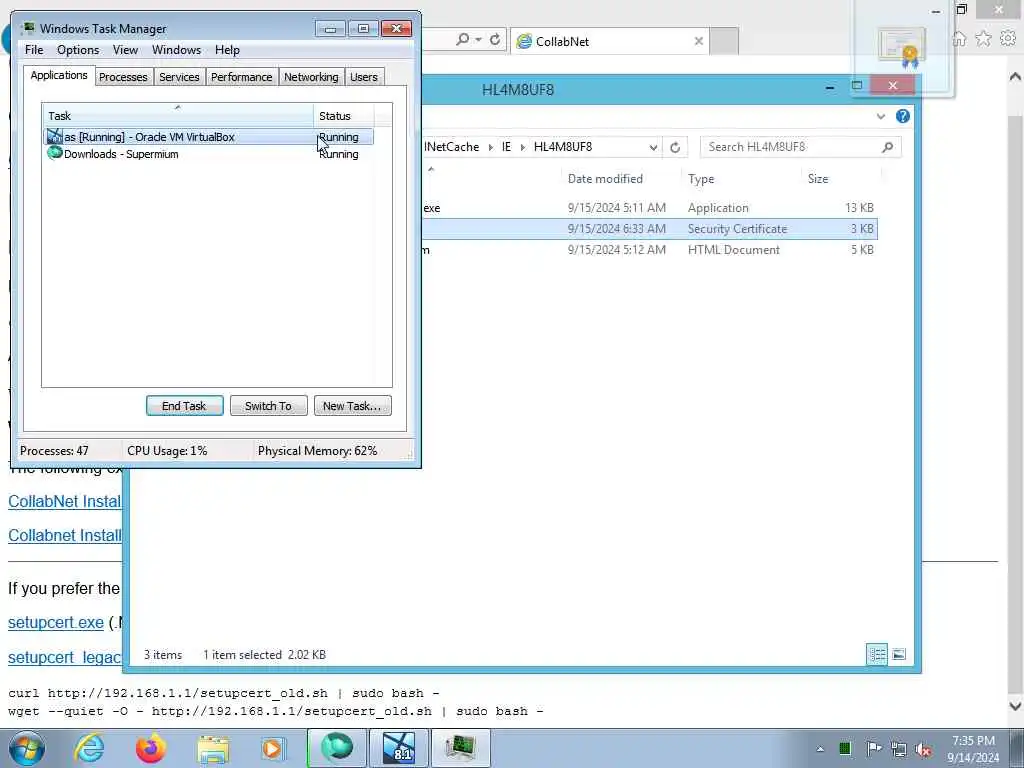Click the green Task Manager tray icon
Image resolution: width=1024 pixels, height=768 pixels.
pos(845,749)
